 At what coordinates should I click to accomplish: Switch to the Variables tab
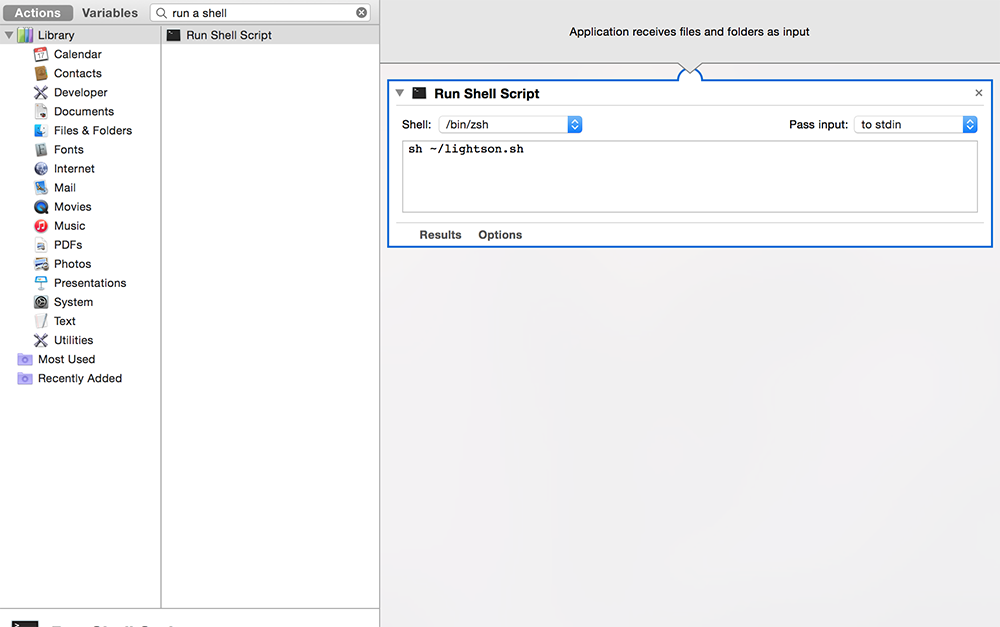(110, 13)
